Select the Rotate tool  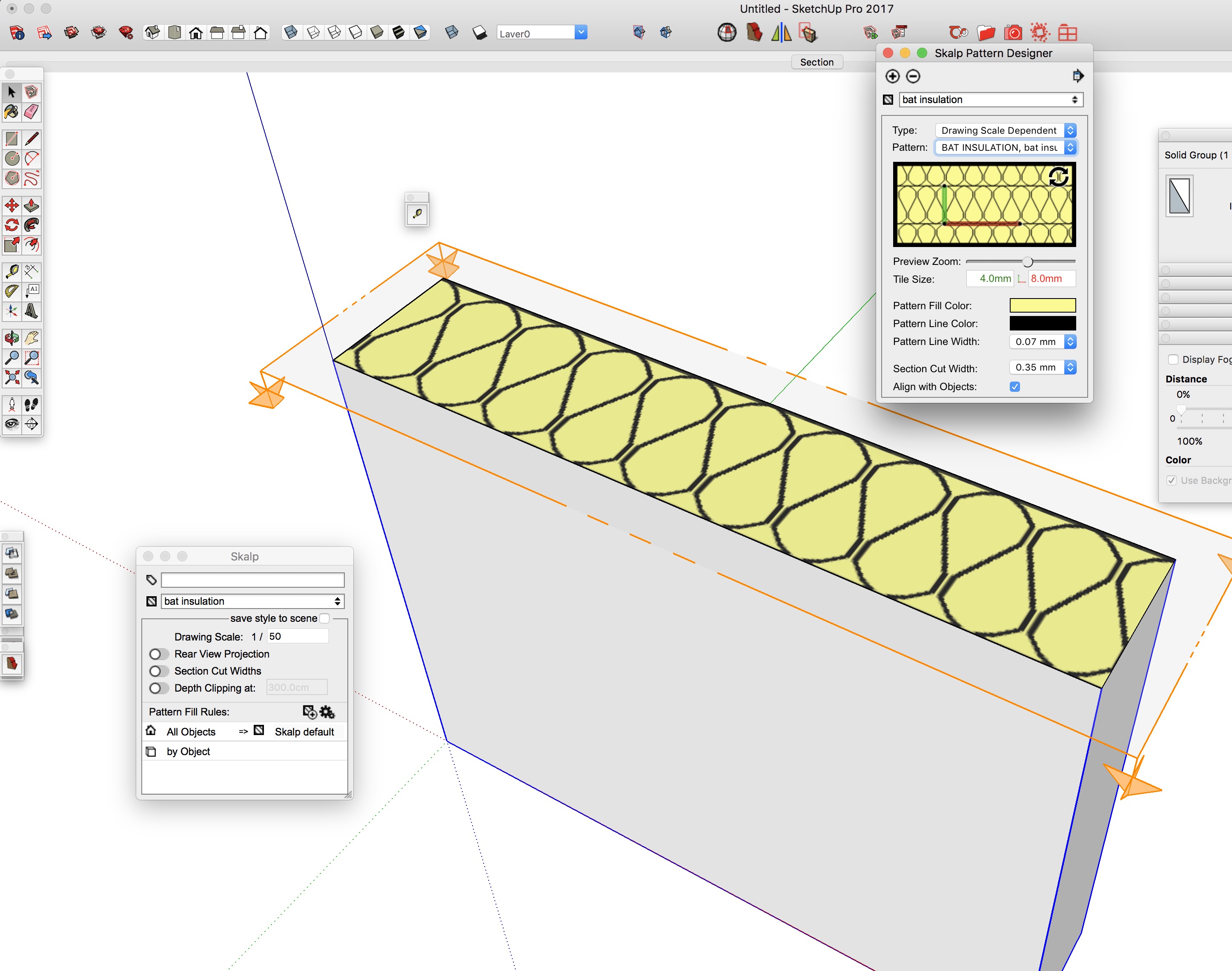pyautogui.click(x=11, y=225)
